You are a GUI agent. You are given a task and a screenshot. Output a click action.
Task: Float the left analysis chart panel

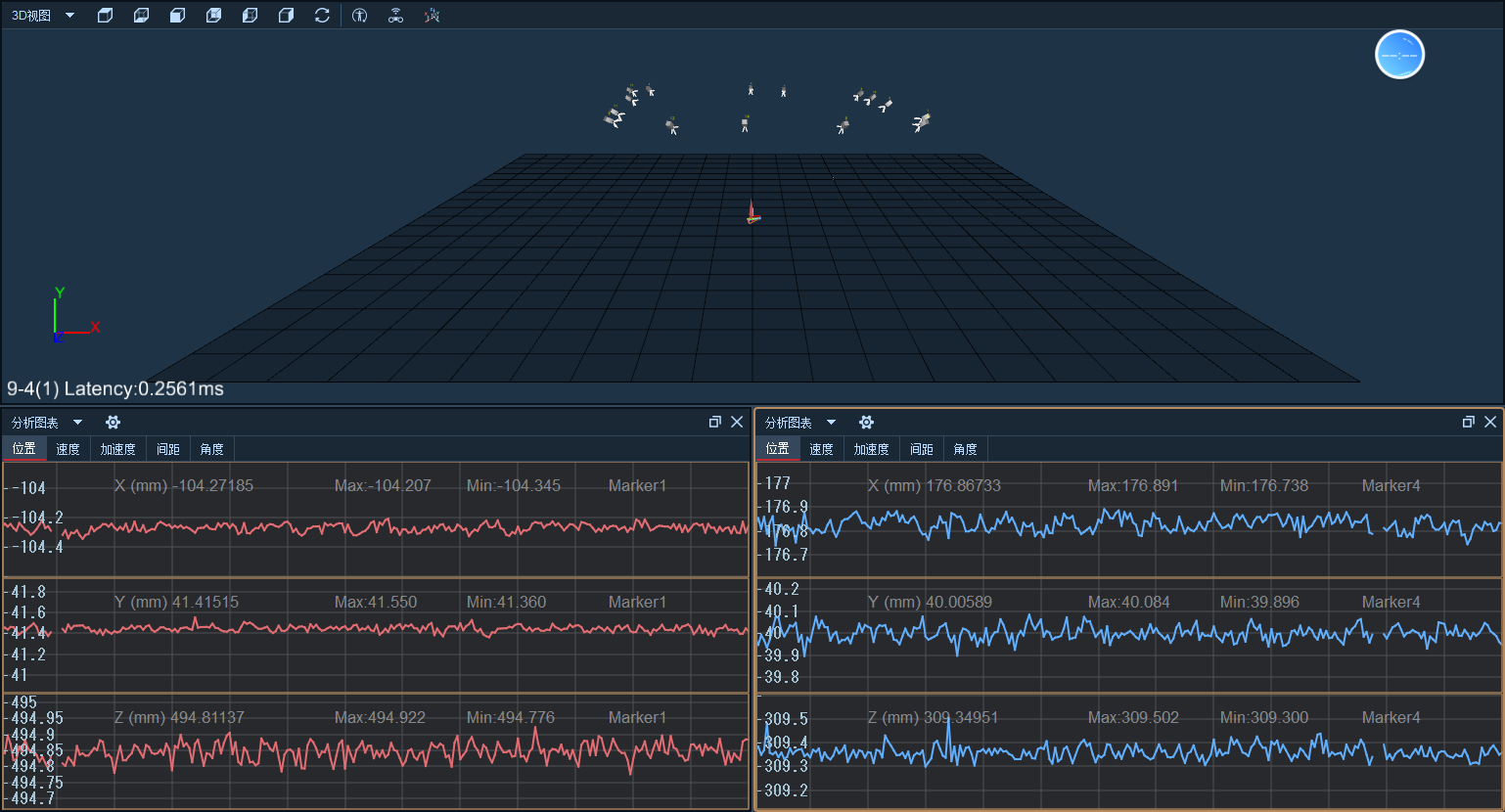[715, 422]
